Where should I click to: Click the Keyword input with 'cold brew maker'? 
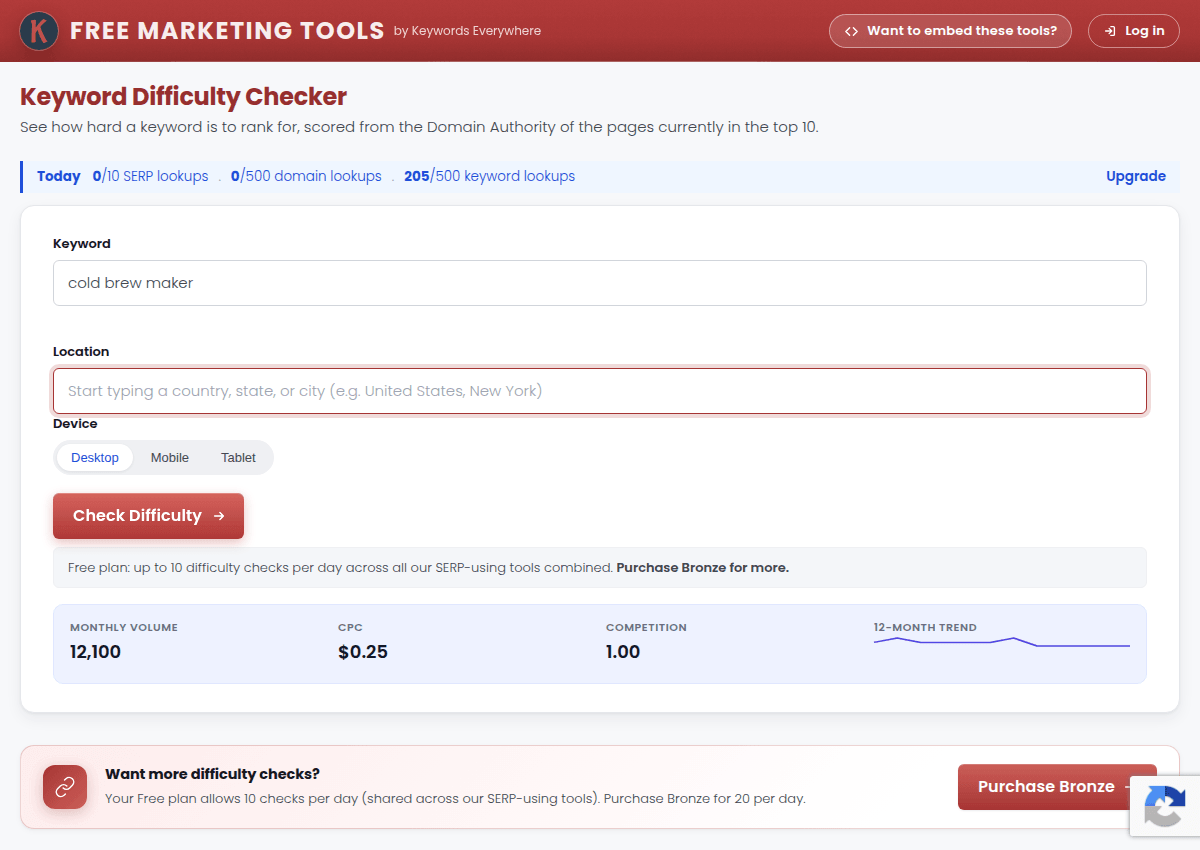point(600,283)
